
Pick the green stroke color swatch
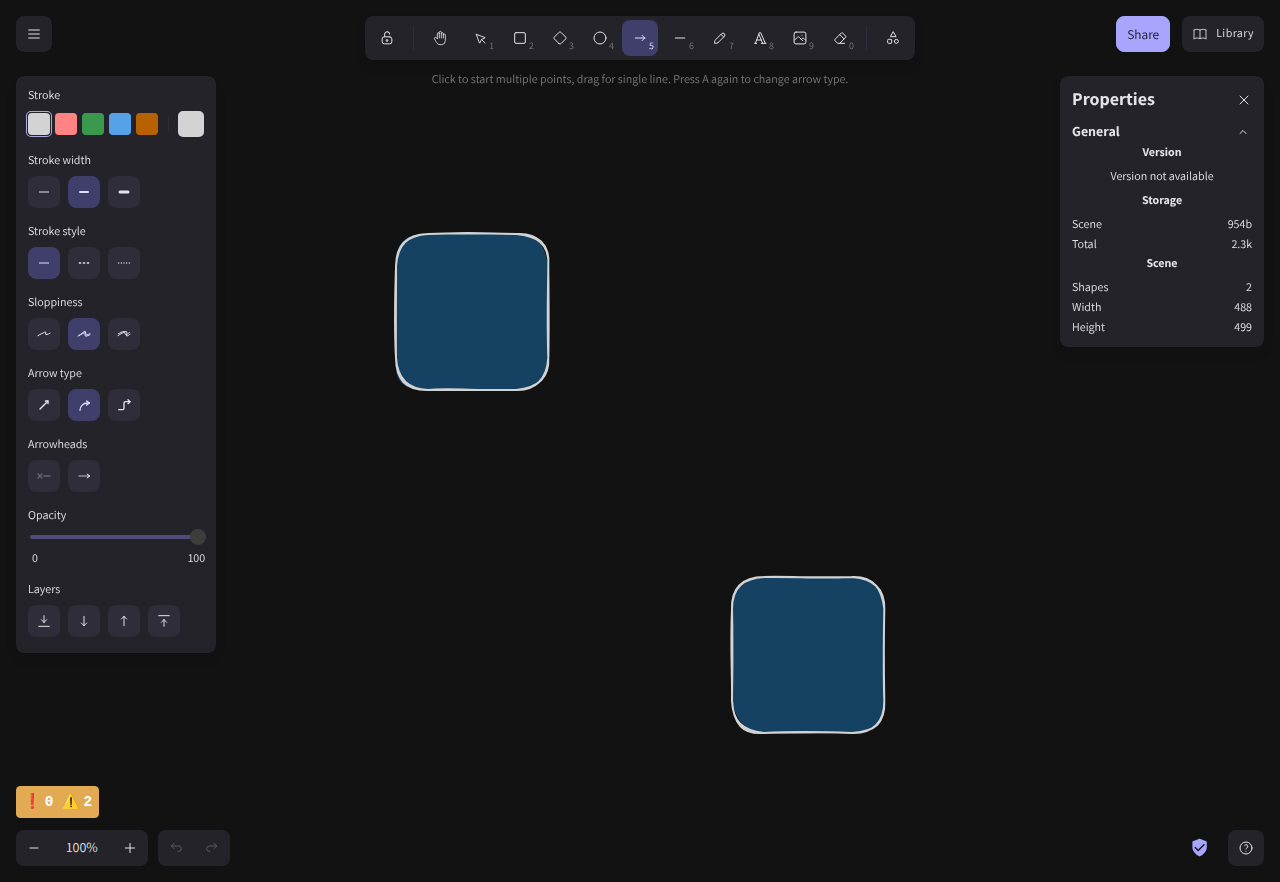93,124
